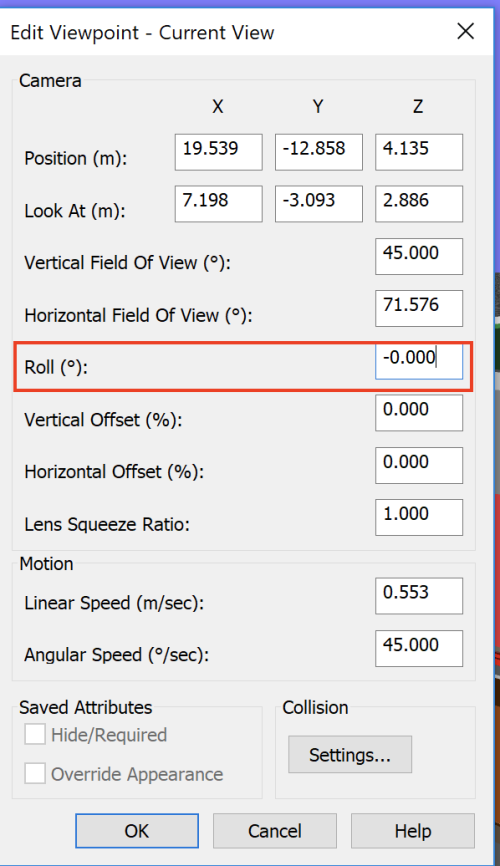500x866 pixels.
Task: Click the Vertical Offset percentage field
Action: (419, 413)
